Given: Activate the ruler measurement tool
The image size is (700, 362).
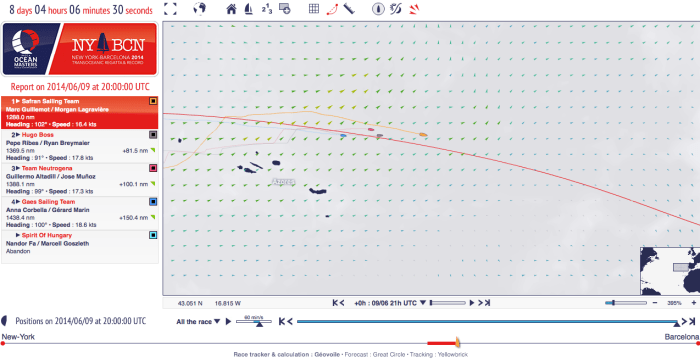Looking at the screenshot, I should [x=349, y=9].
